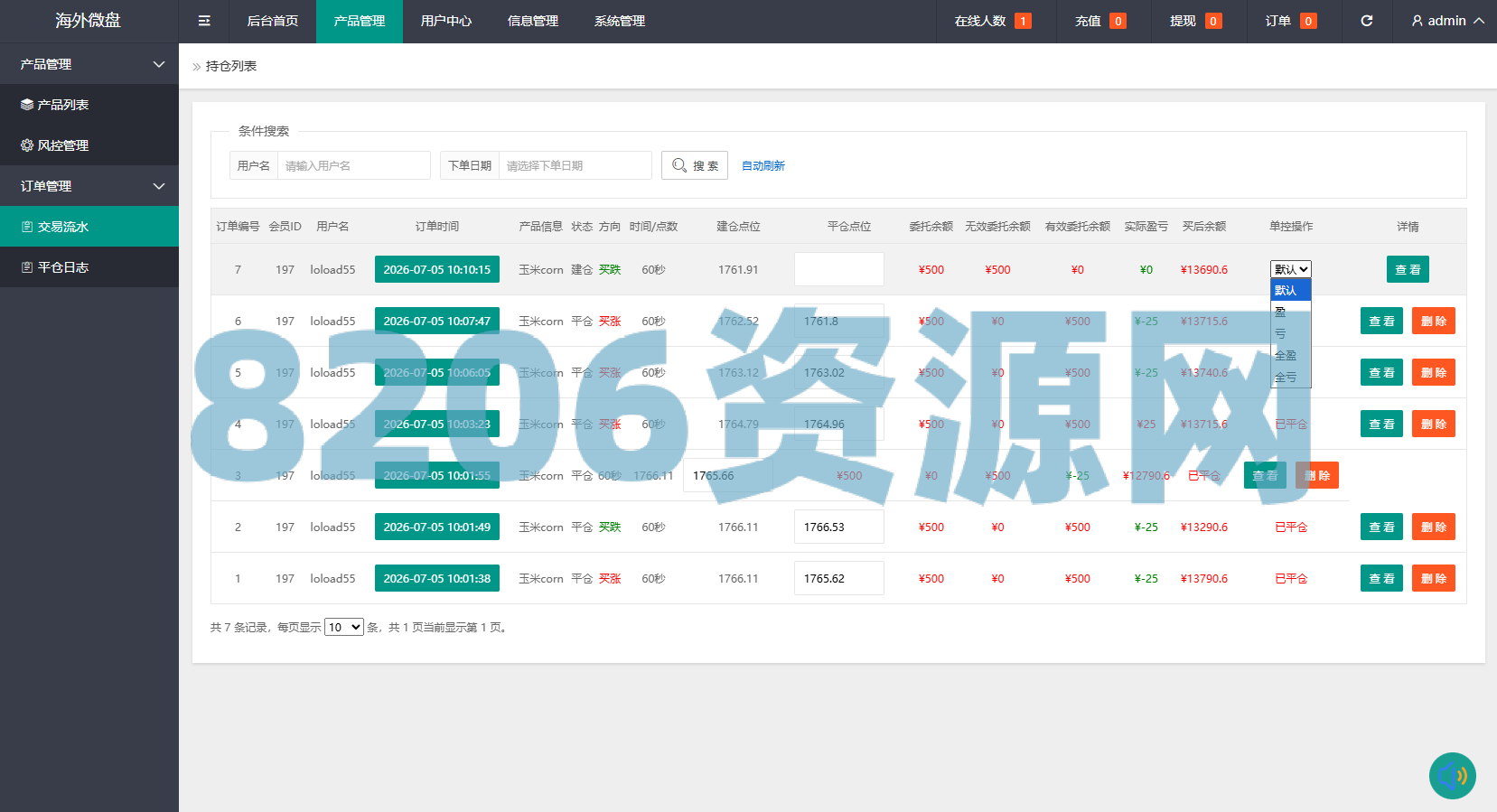Click the 自动刷新 link
Viewport: 1497px width, 812px height.
763,165
